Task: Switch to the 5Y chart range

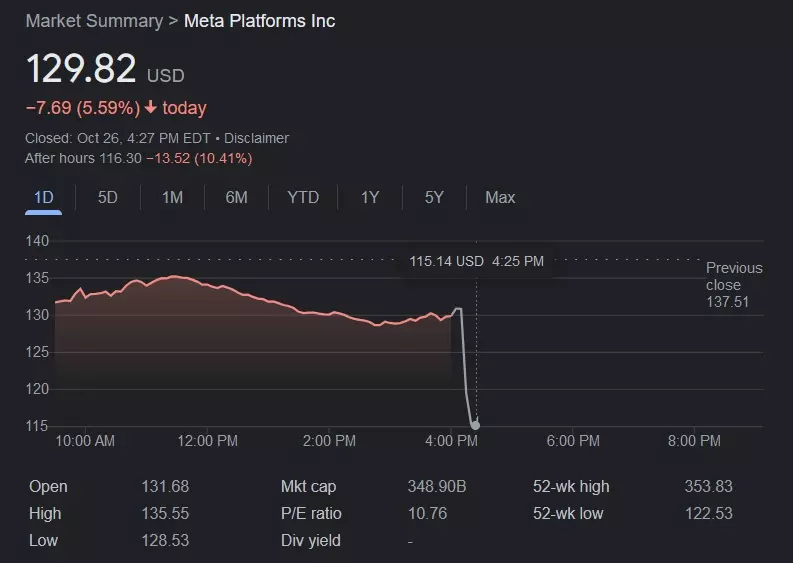Action: [x=433, y=198]
